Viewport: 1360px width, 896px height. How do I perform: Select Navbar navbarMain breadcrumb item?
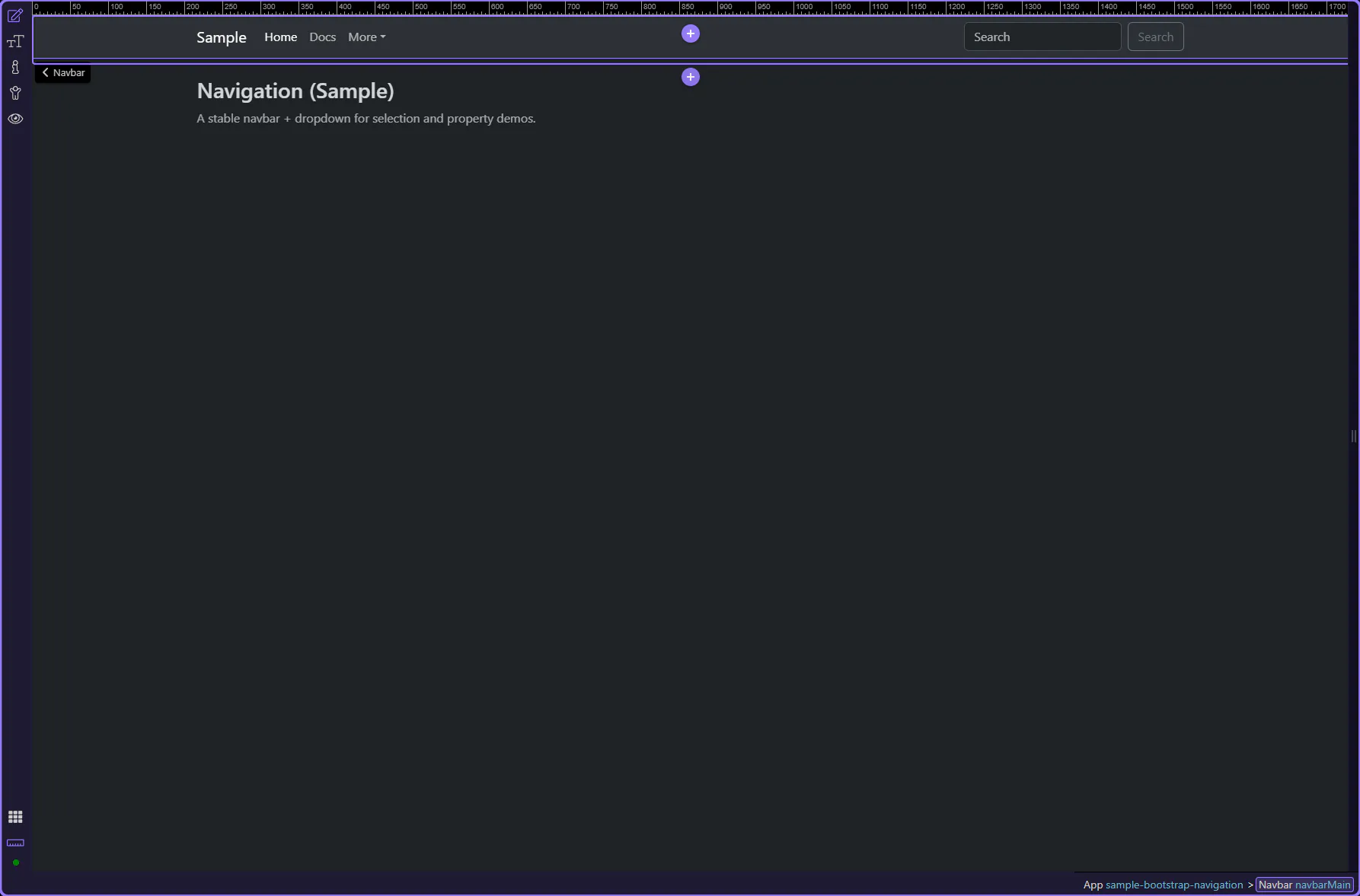coord(1304,885)
